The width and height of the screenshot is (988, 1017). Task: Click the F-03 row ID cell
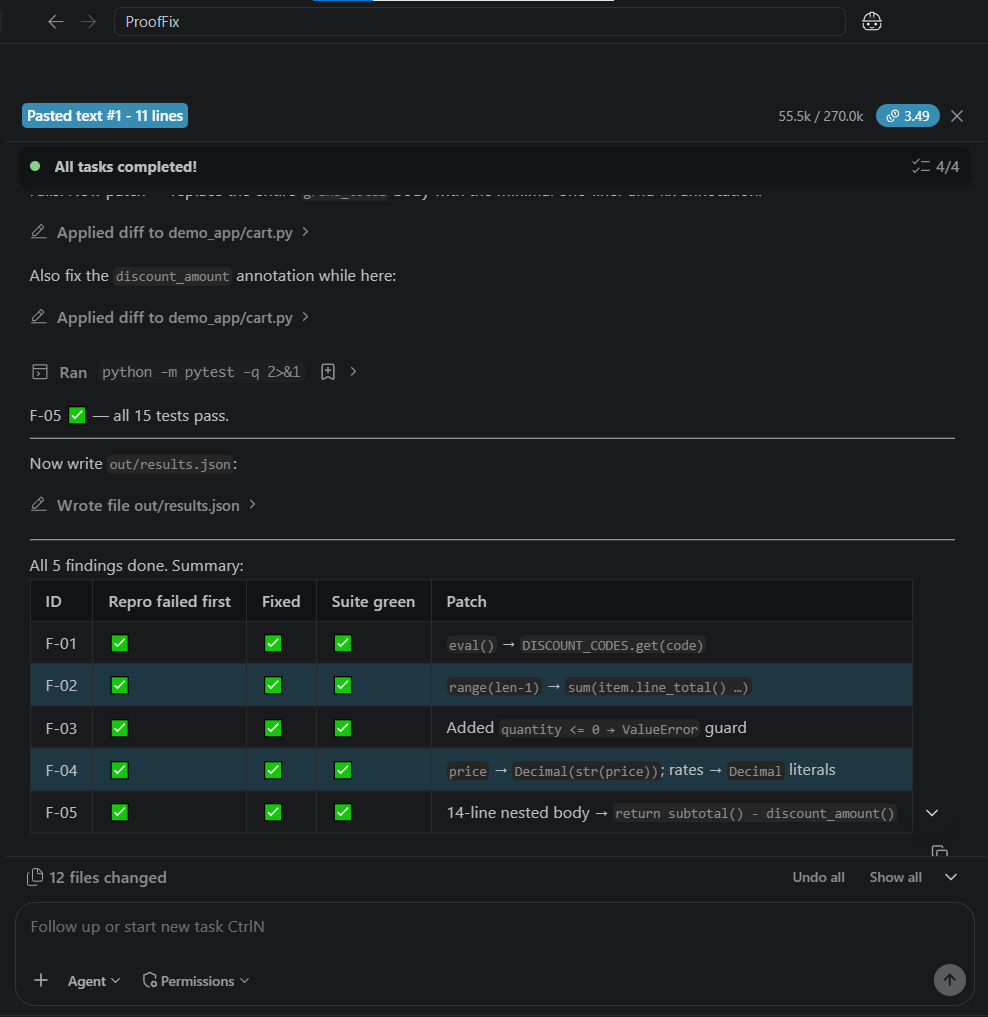click(61, 728)
